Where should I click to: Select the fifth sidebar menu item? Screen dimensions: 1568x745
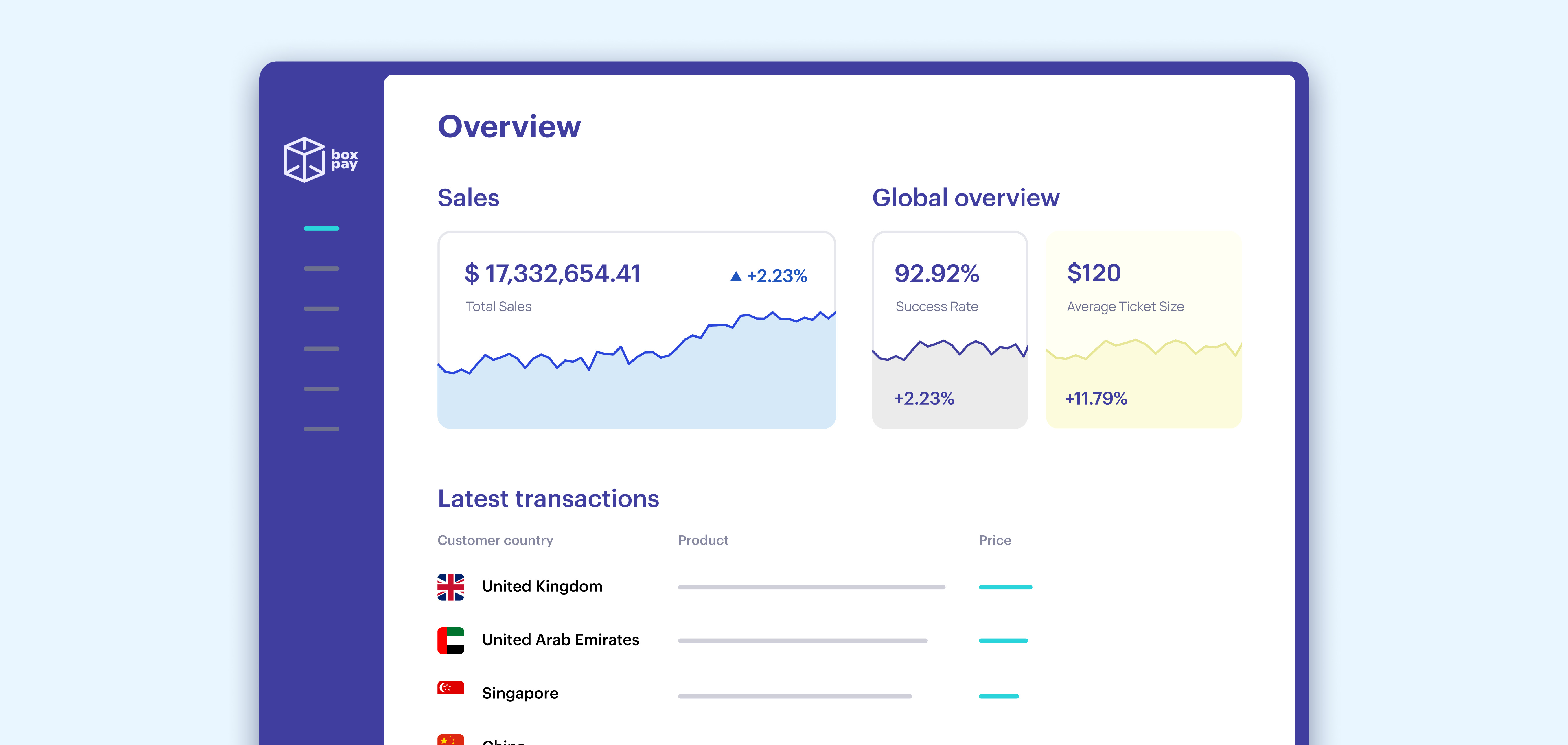click(x=321, y=389)
